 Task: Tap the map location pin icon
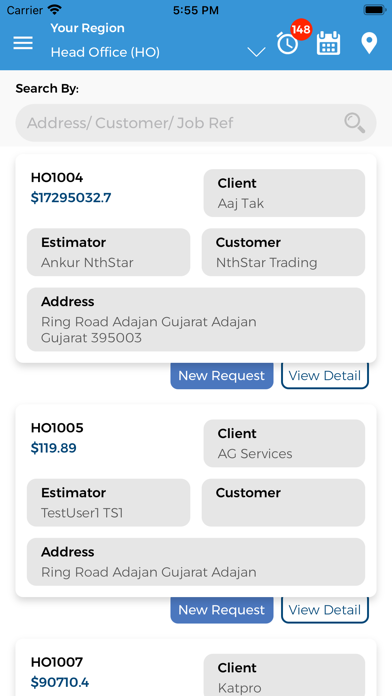[x=369, y=44]
